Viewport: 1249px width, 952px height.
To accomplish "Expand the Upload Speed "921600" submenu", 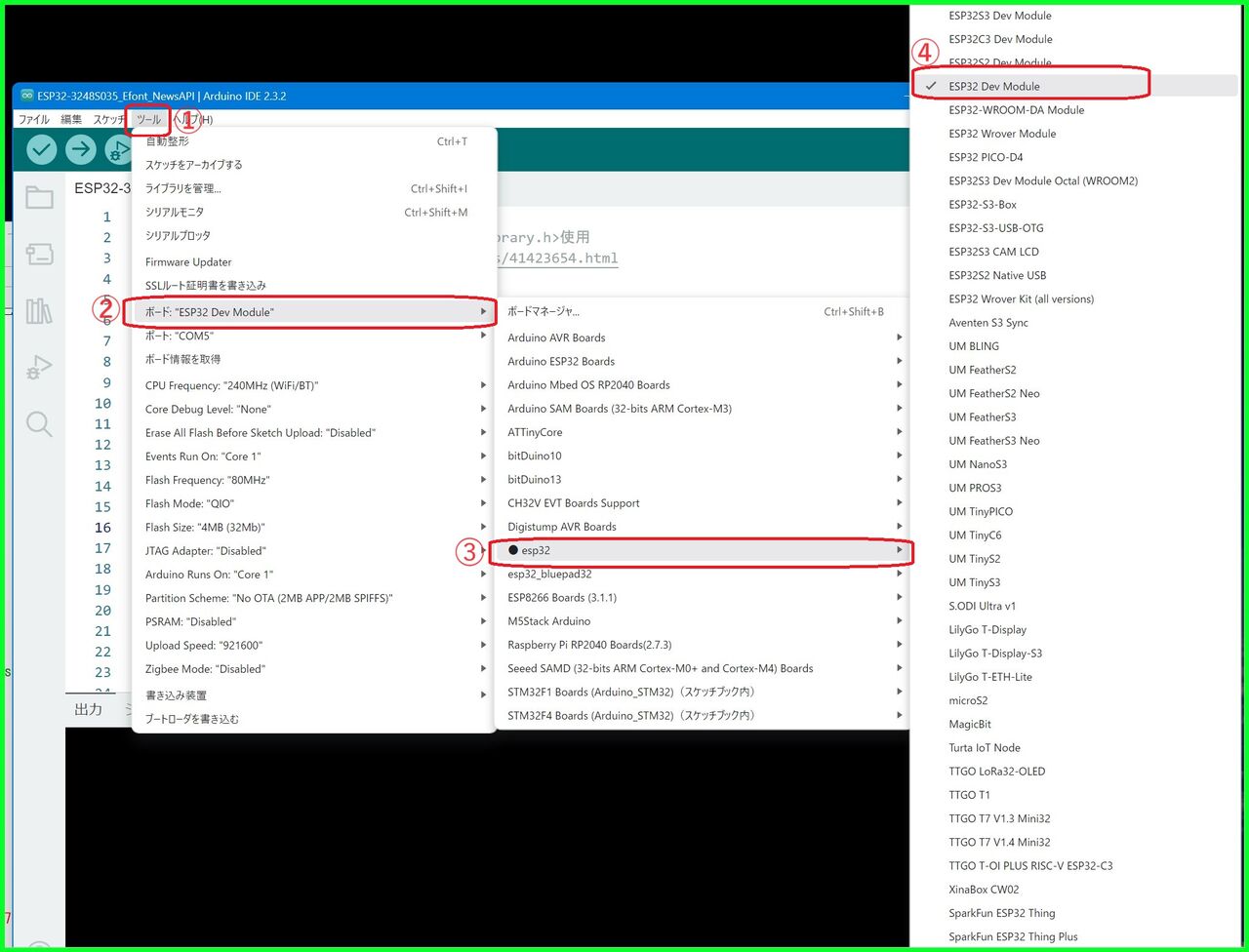I will pyautogui.click(x=314, y=645).
